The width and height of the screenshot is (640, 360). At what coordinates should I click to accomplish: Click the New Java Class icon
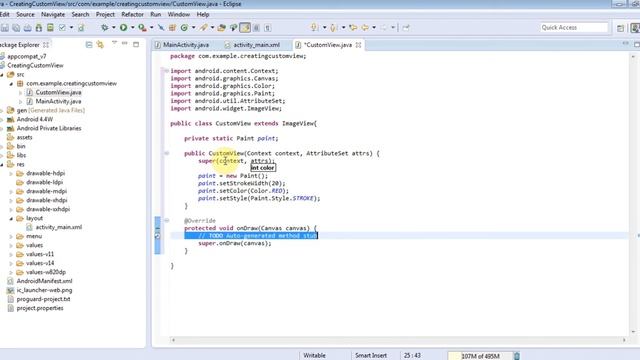pyautogui.click(x=184, y=28)
